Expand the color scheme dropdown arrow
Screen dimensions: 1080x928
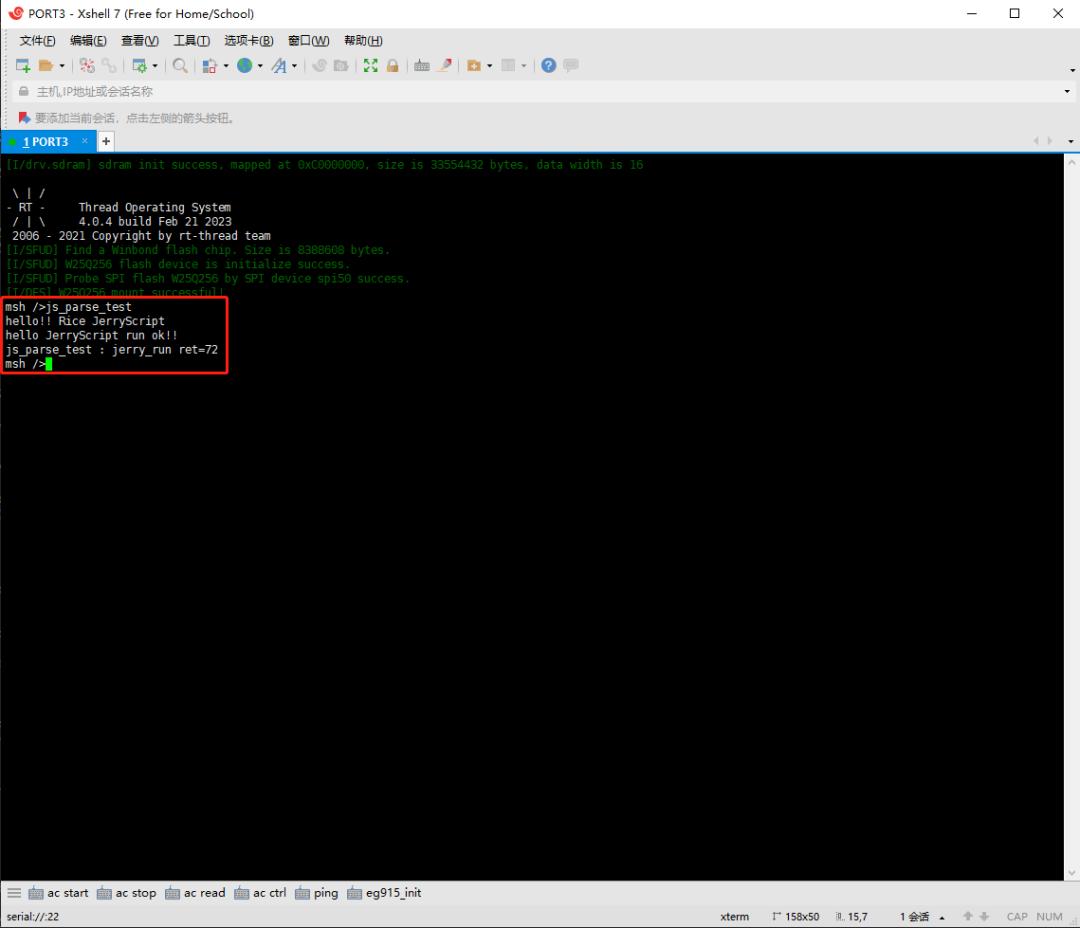click(x=226, y=66)
